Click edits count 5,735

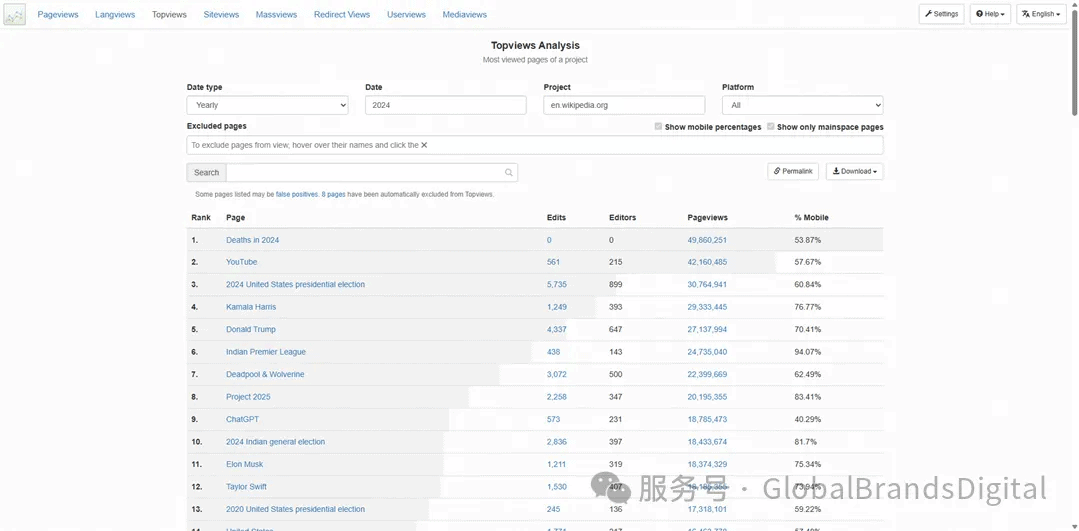click(x=557, y=285)
